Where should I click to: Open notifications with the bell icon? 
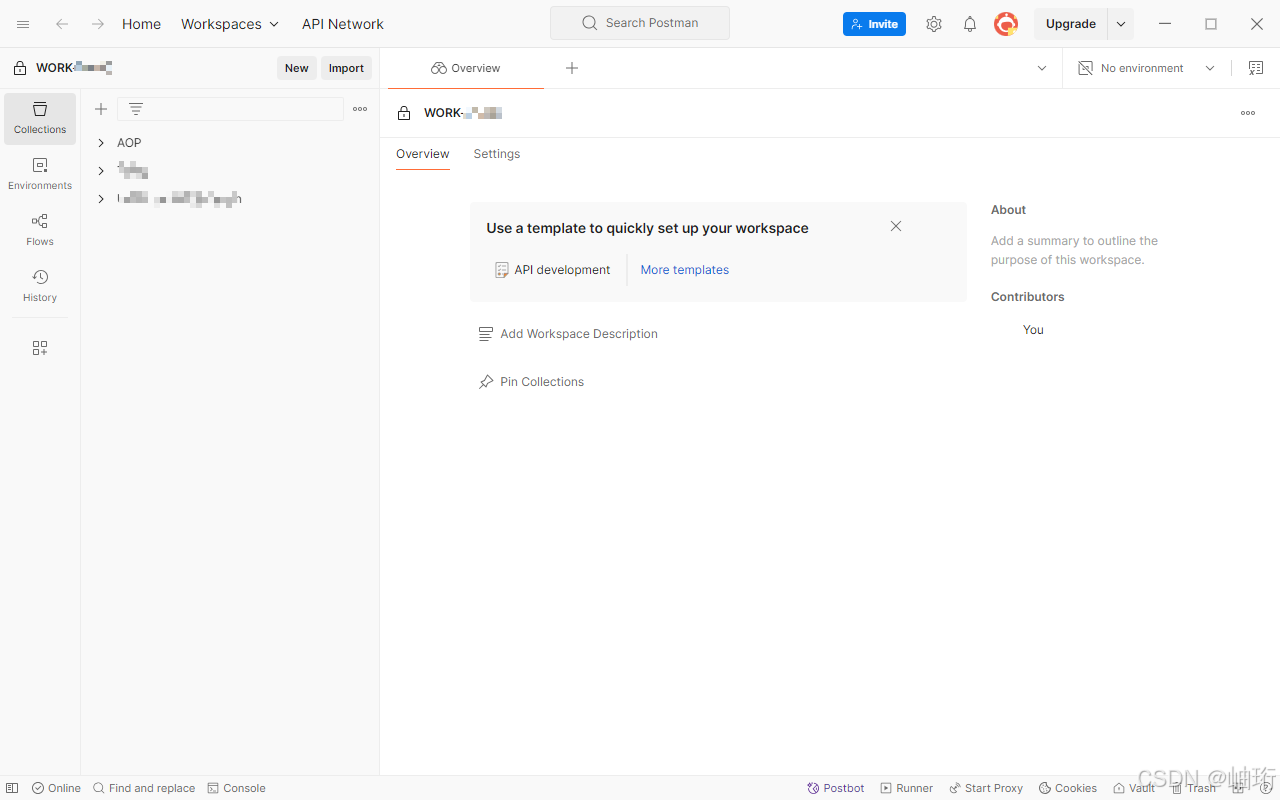click(x=970, y=24)
